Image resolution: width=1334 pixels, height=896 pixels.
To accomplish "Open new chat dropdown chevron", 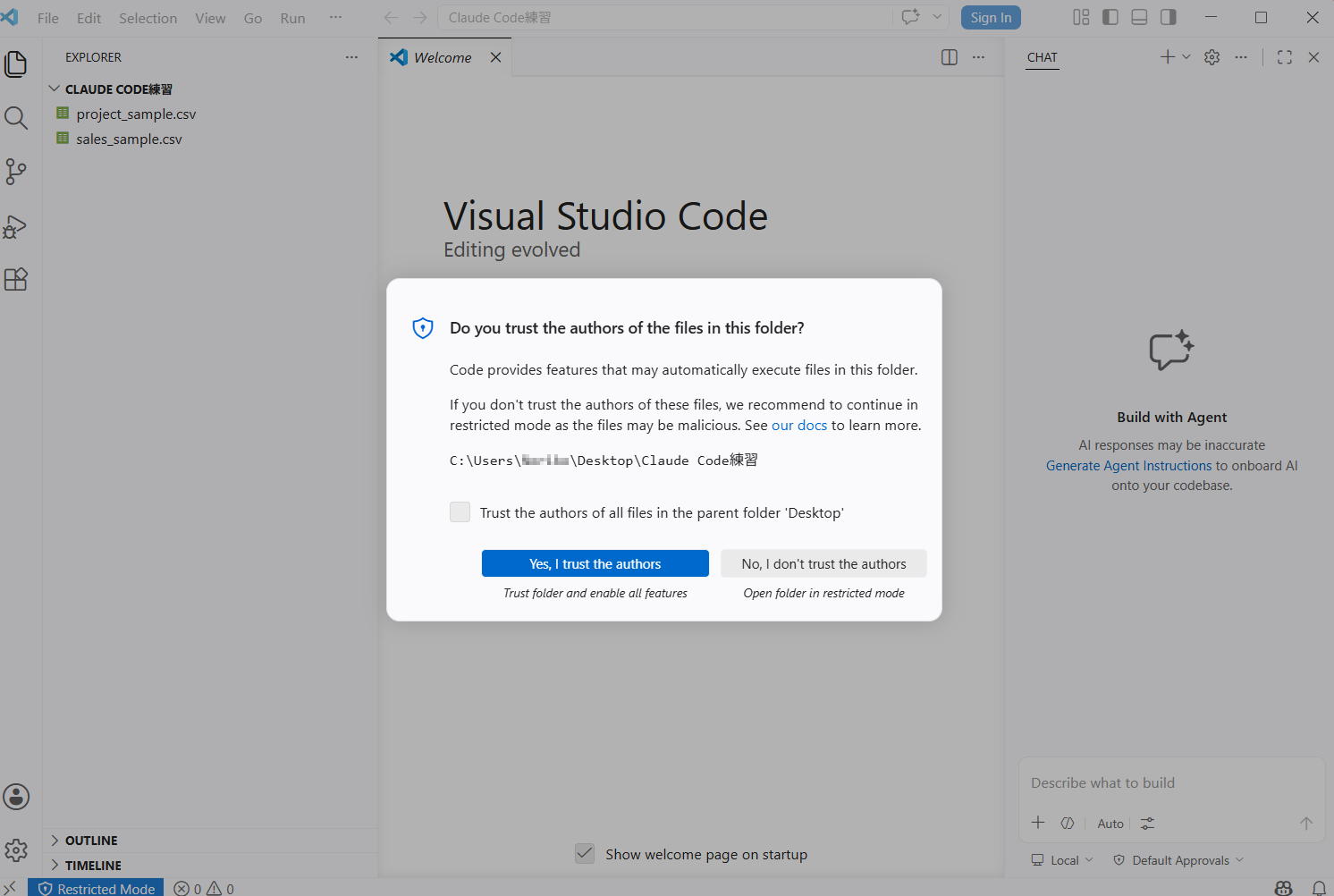I will tap(1186, 57).
